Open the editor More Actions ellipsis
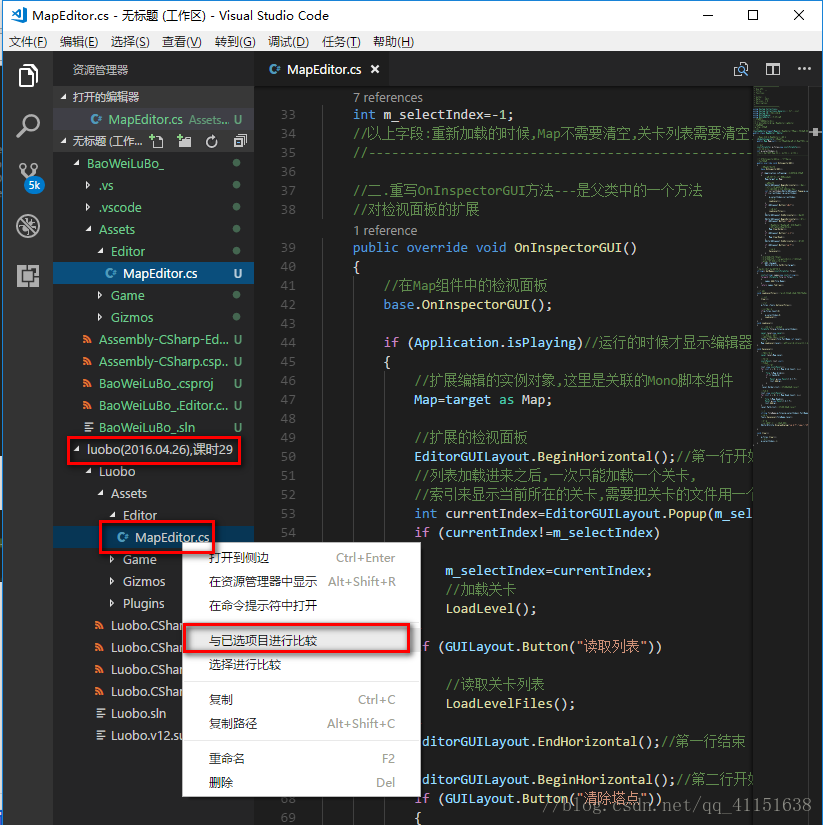Screen dimensions: 823x825 pyautogui.click(x=804, y=69)
